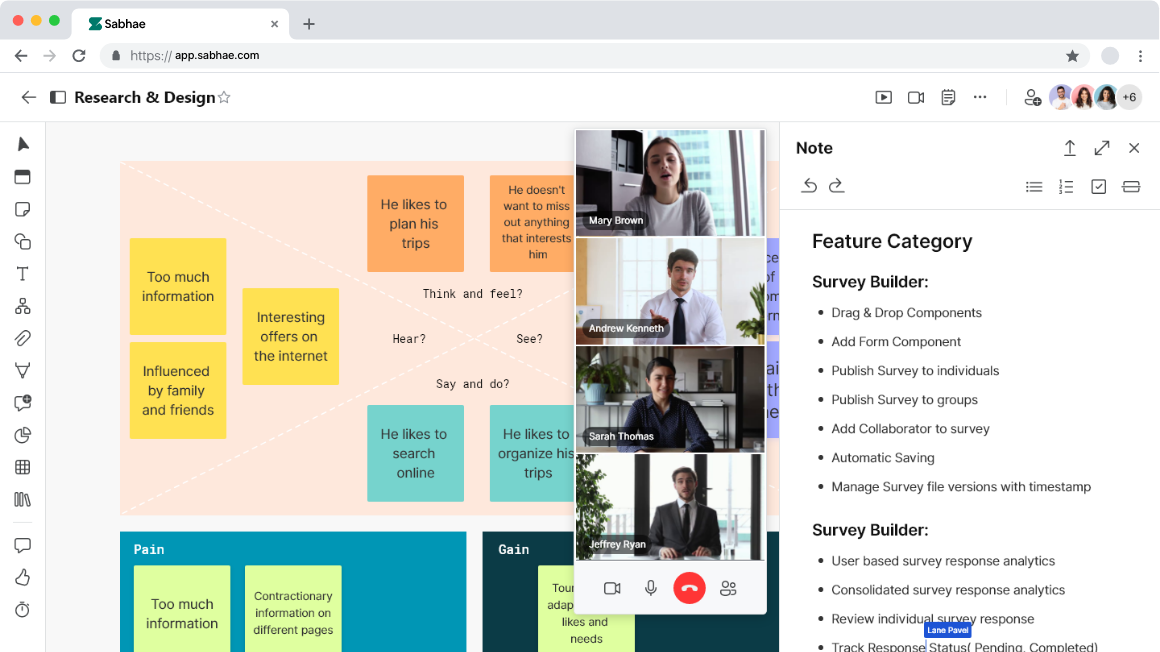This screenshot has width=1160, height=652.
Task: Select the pen connector tool
Action: (23, 371)
